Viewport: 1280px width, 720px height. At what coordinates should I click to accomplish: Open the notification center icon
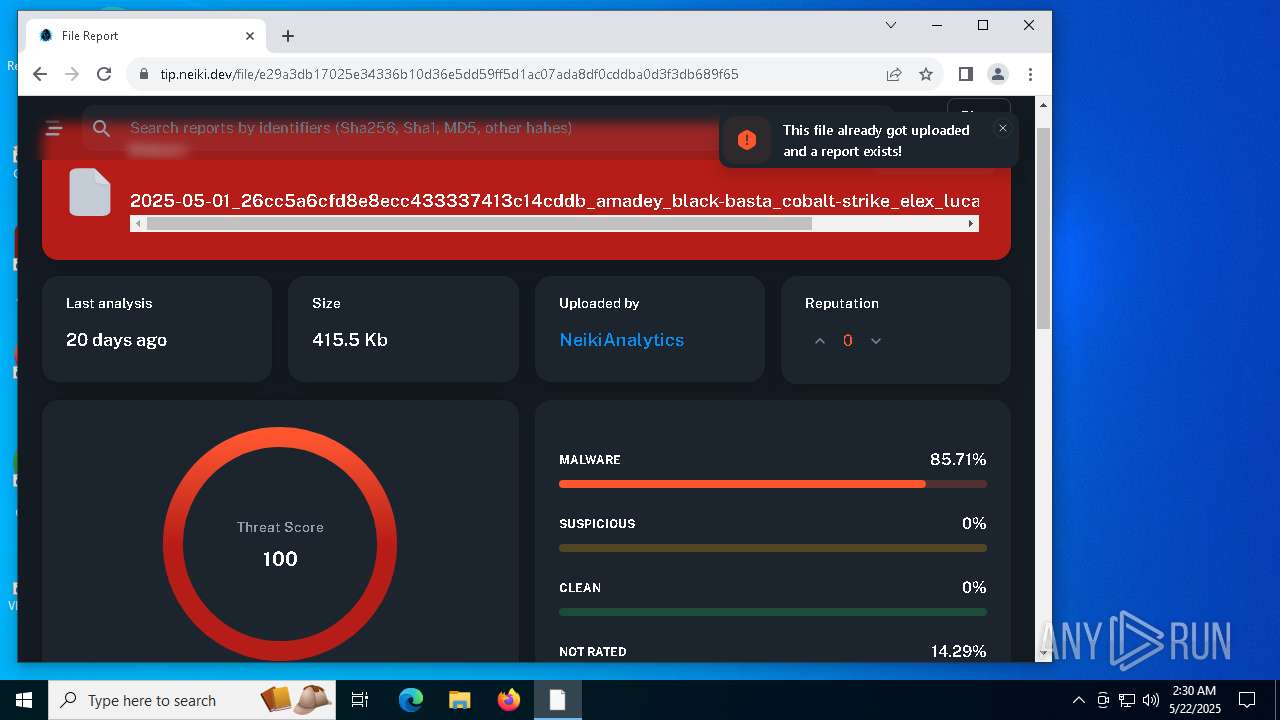tap(1247, 700)
